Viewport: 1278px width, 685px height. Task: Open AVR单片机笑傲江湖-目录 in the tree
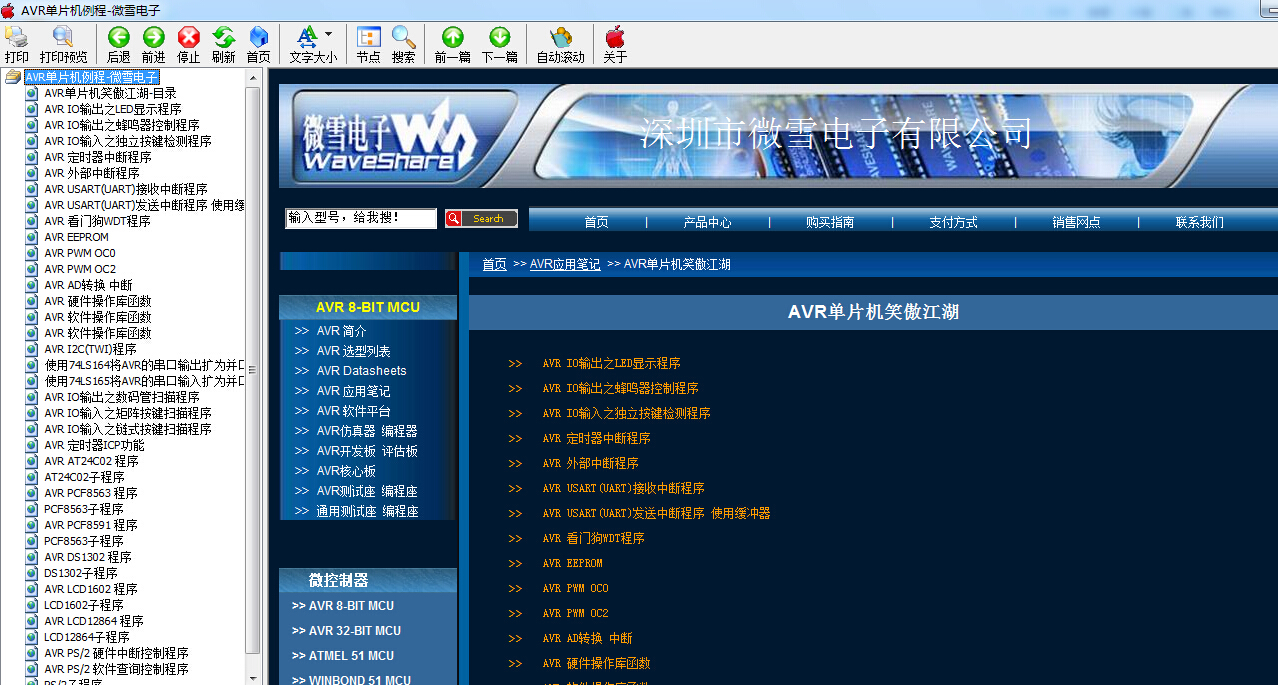coord(110,93)
